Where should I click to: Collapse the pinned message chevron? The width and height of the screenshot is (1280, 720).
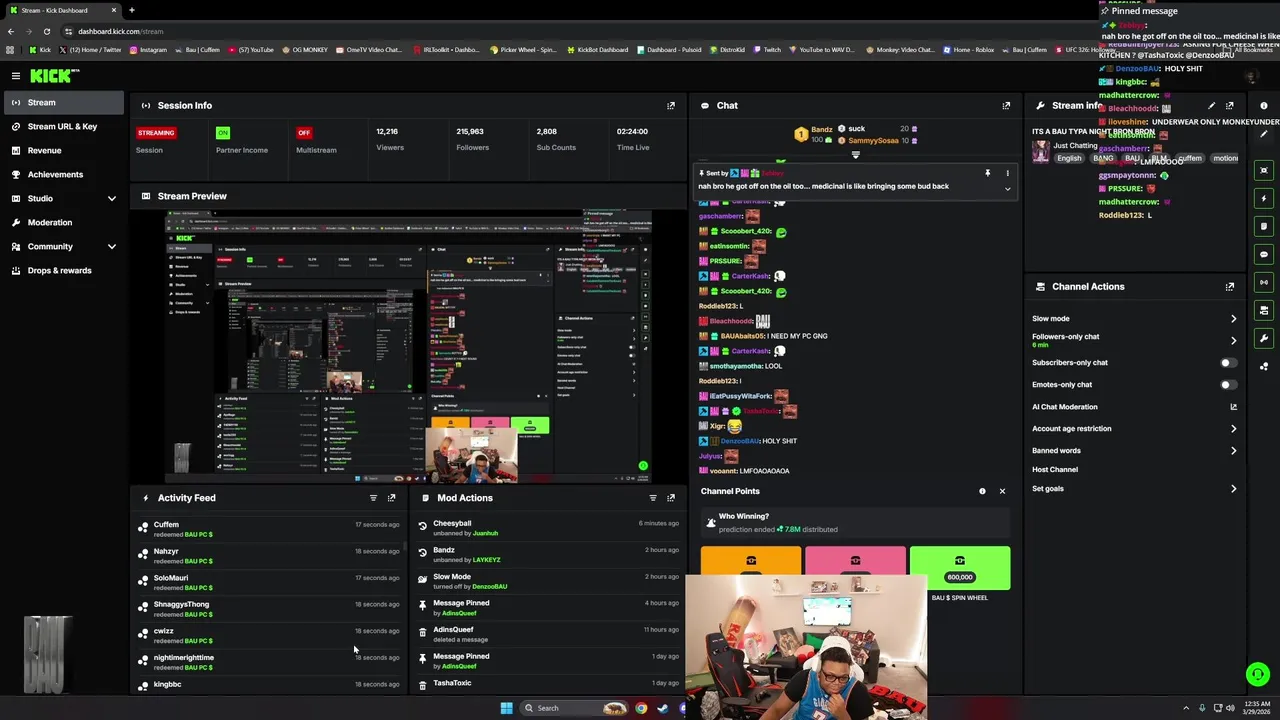[1007, 189]
